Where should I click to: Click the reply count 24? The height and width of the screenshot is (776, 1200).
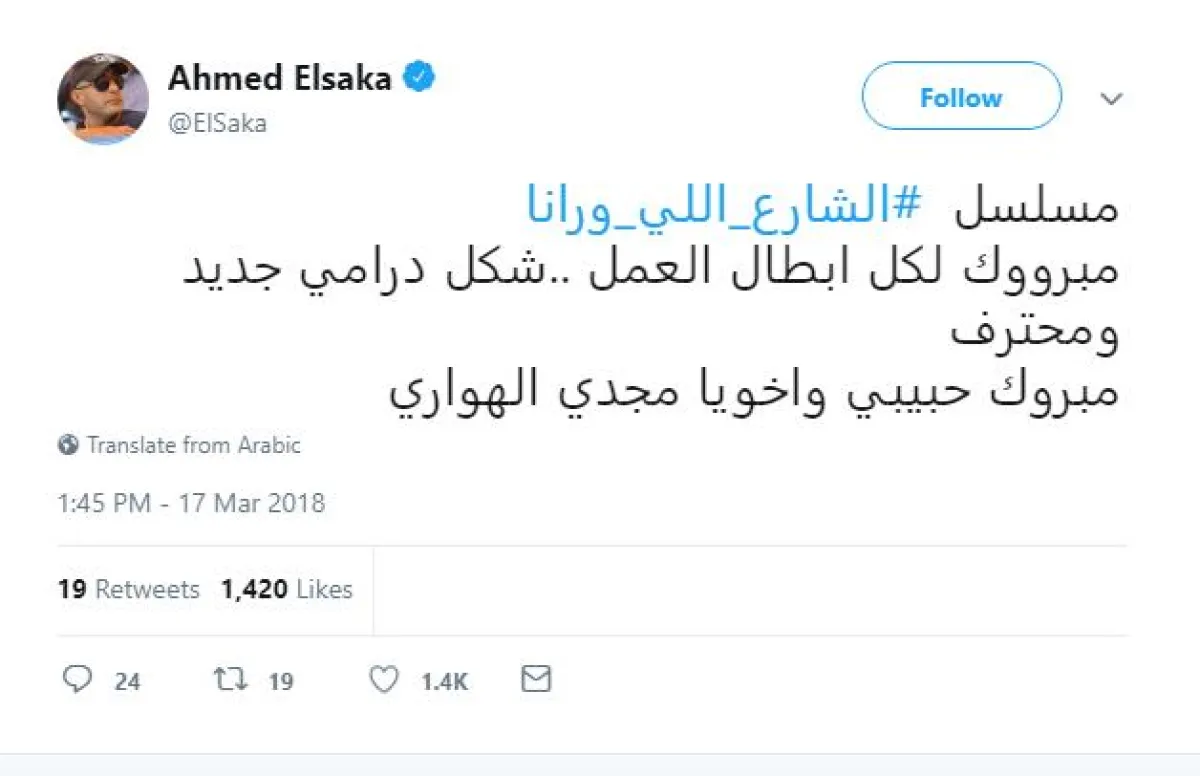(x=127, y=682)
